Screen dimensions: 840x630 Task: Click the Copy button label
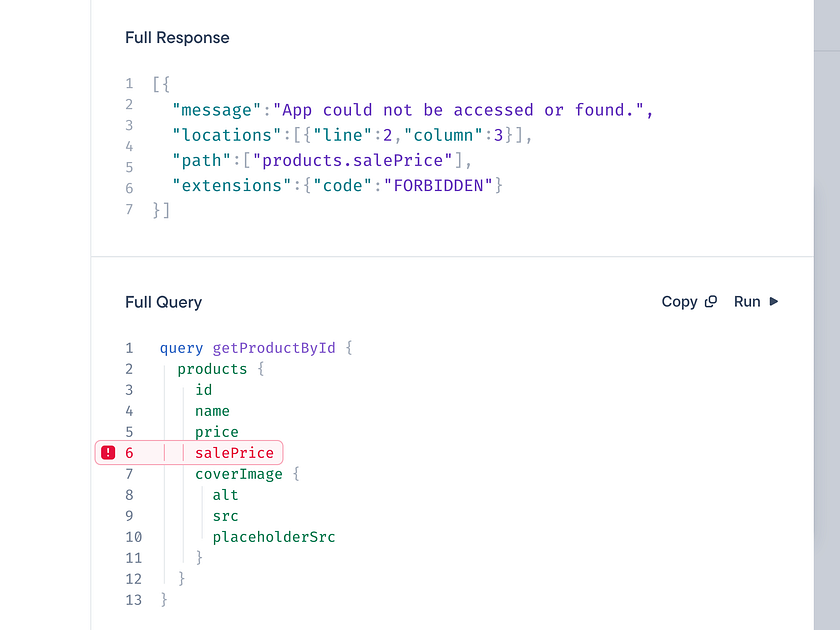(679, 302)
